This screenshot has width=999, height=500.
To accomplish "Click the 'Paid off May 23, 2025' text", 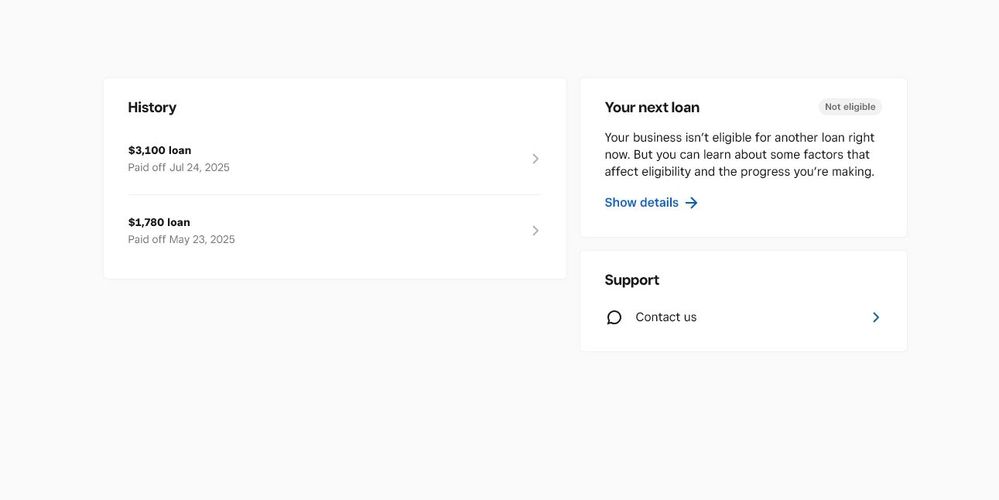I will coord(181,240).
